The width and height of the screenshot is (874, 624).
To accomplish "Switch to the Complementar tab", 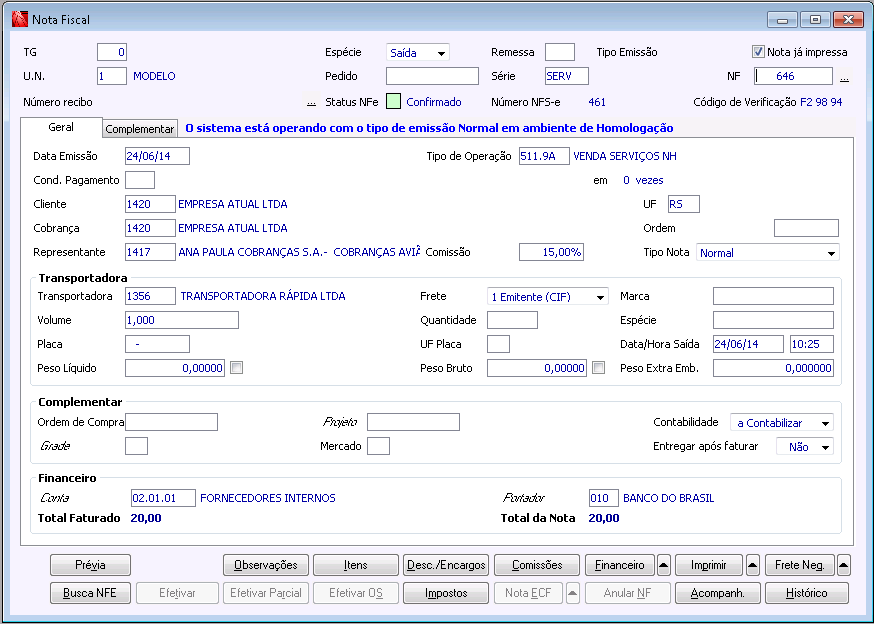I will 140,129.
